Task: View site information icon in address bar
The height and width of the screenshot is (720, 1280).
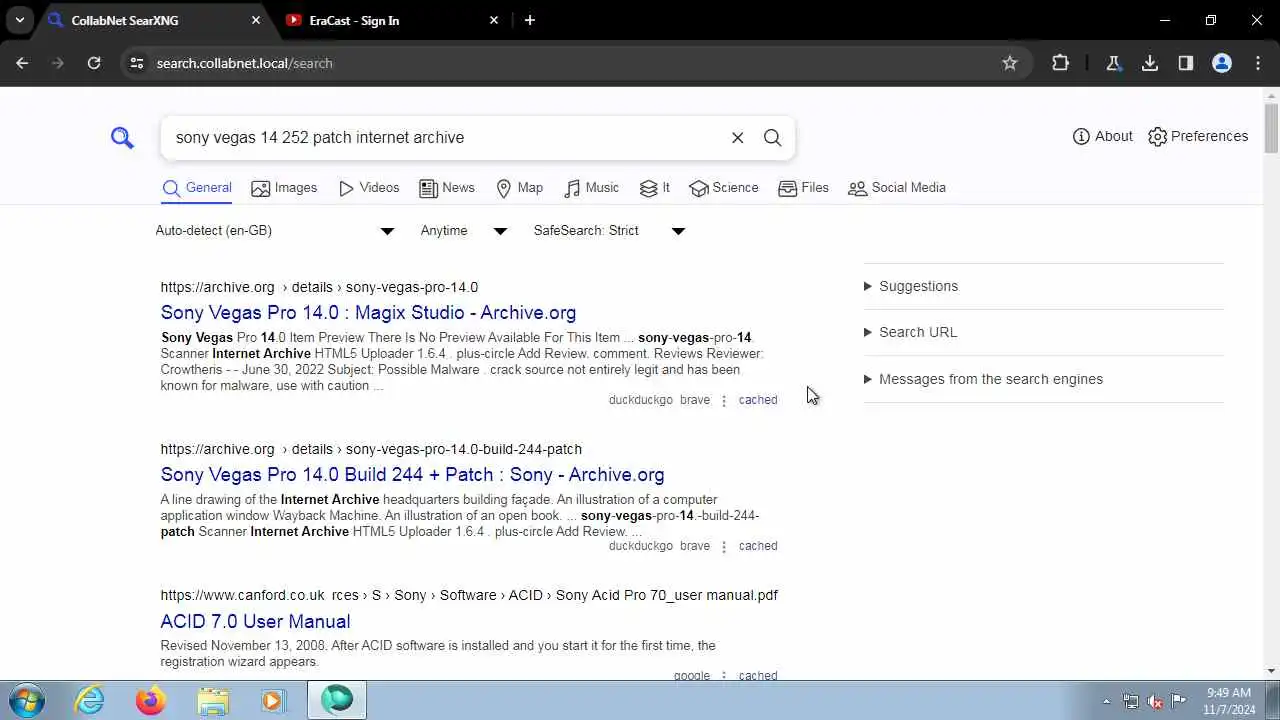Action: tap(137, 63)
